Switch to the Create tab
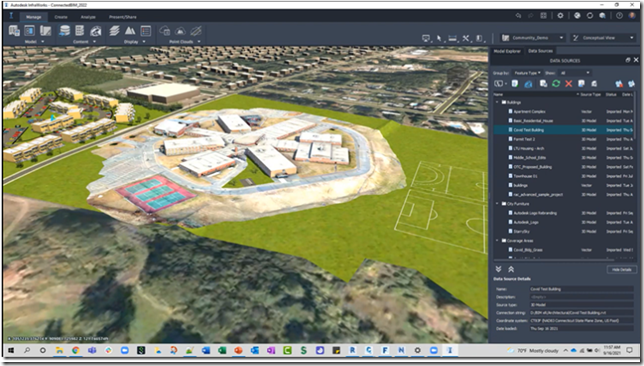Viewport: 644px width, 366px height. [61, 17]
